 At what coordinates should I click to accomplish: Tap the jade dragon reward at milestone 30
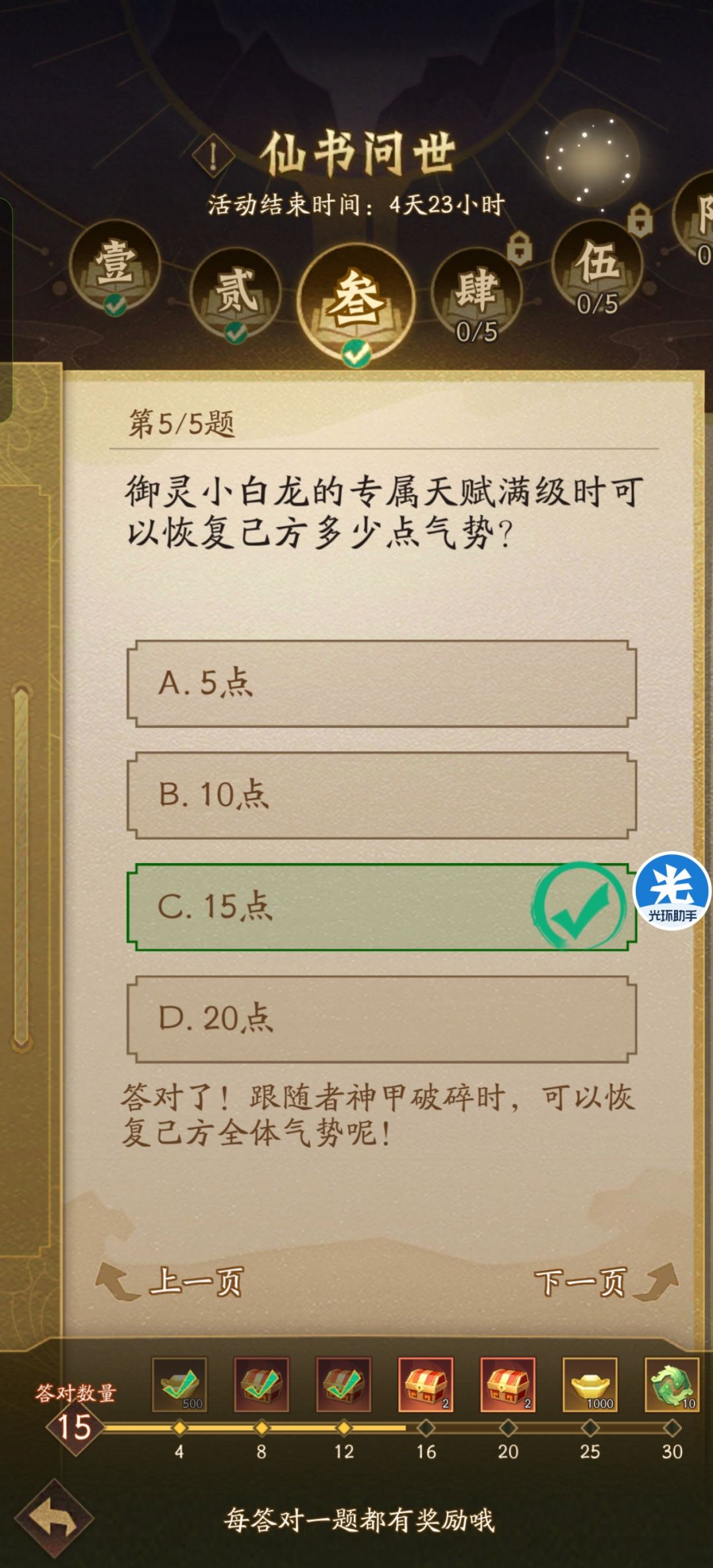671,1386
